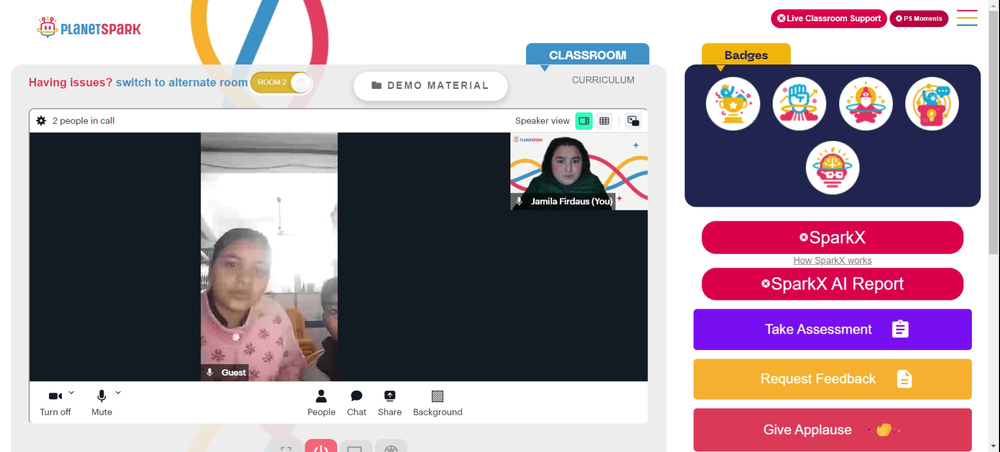Click the '2 people in call' text
This screenshot has width=1000, height=452.
pyautogui.click(x=84, y=120)
